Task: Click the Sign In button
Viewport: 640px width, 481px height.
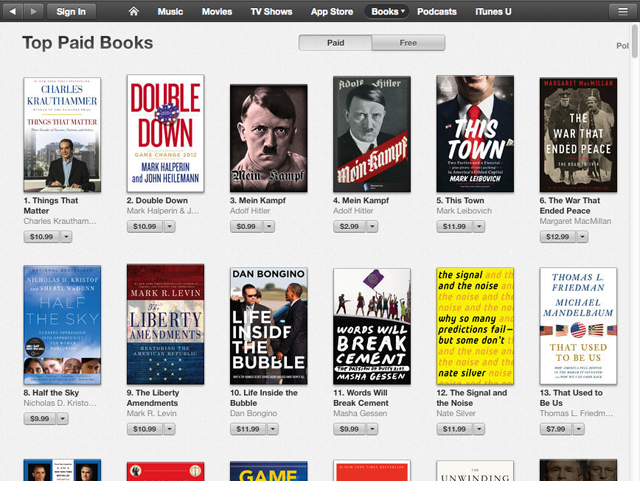Action: click(x=71, y=11)
